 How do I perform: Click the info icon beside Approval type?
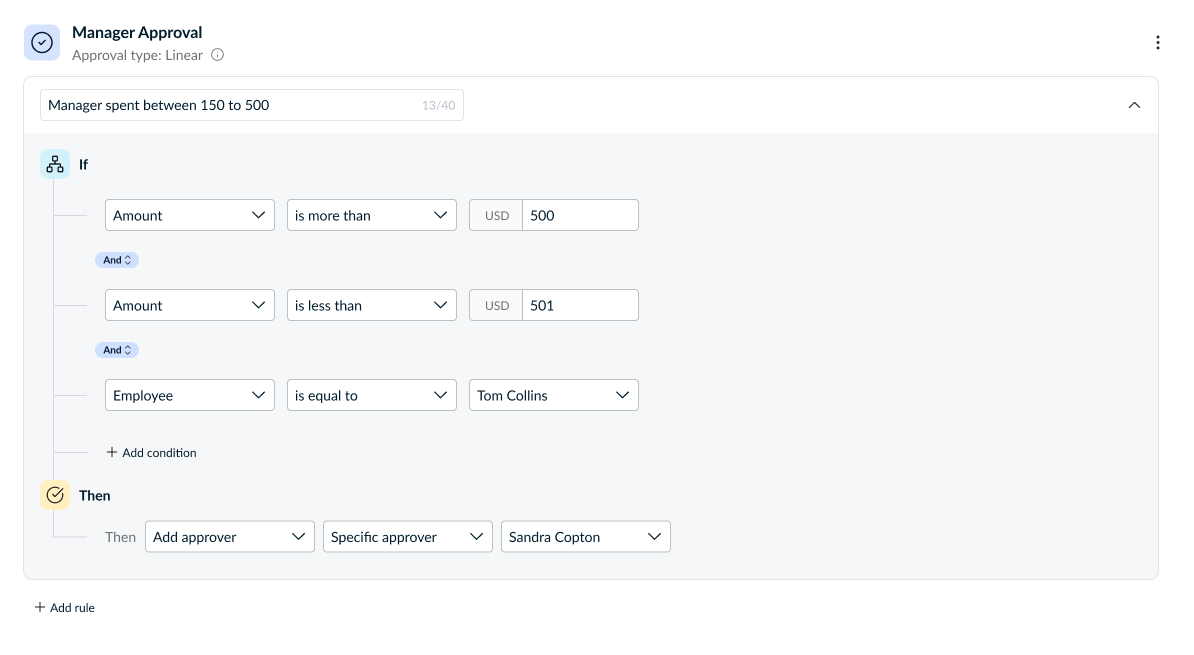pyautogui.click(x=218, y=55)
